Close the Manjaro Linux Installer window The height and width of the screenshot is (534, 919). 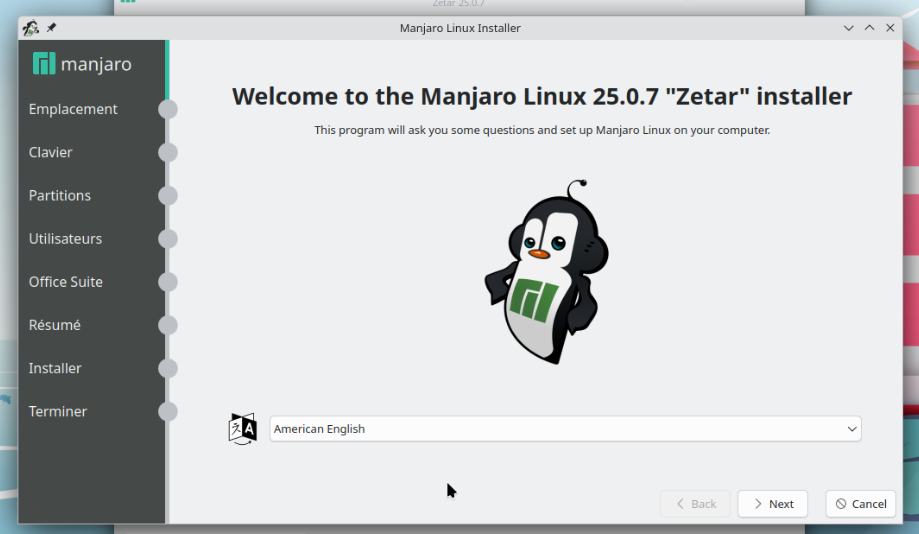pos(890,28)
